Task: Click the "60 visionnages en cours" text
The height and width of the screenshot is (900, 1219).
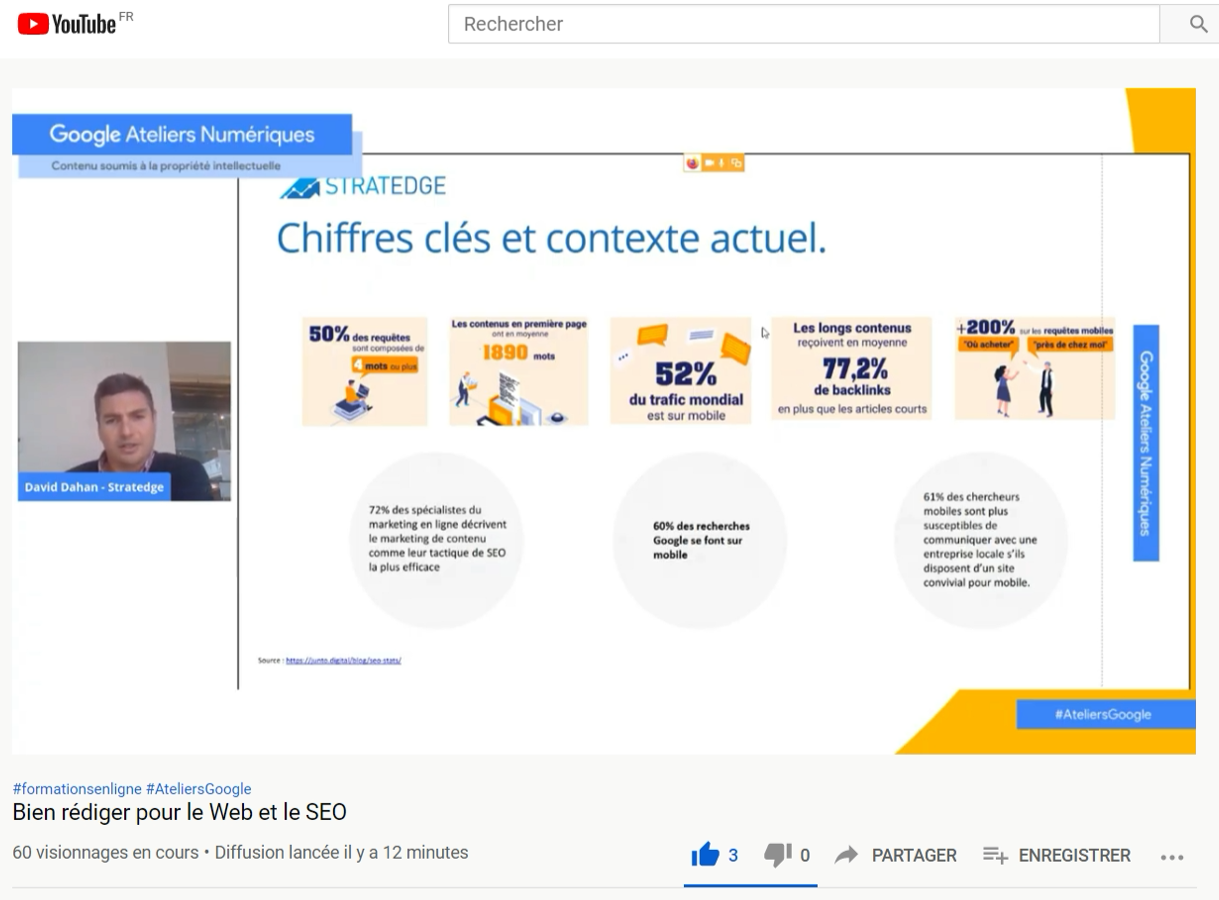Action: [105, 854]
